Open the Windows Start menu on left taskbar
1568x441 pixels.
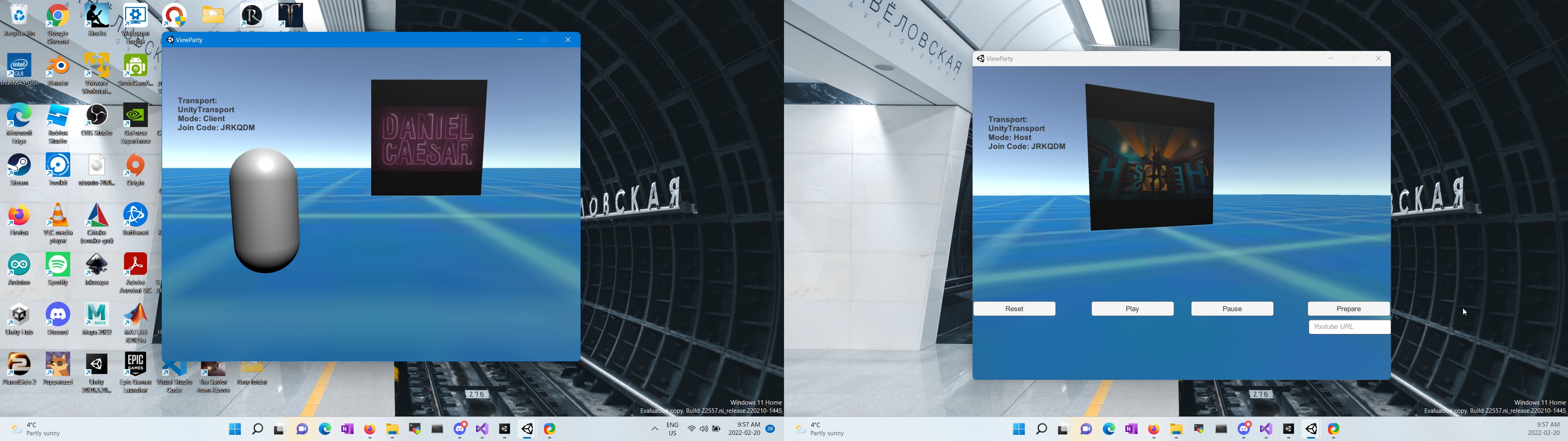[235, 430]
